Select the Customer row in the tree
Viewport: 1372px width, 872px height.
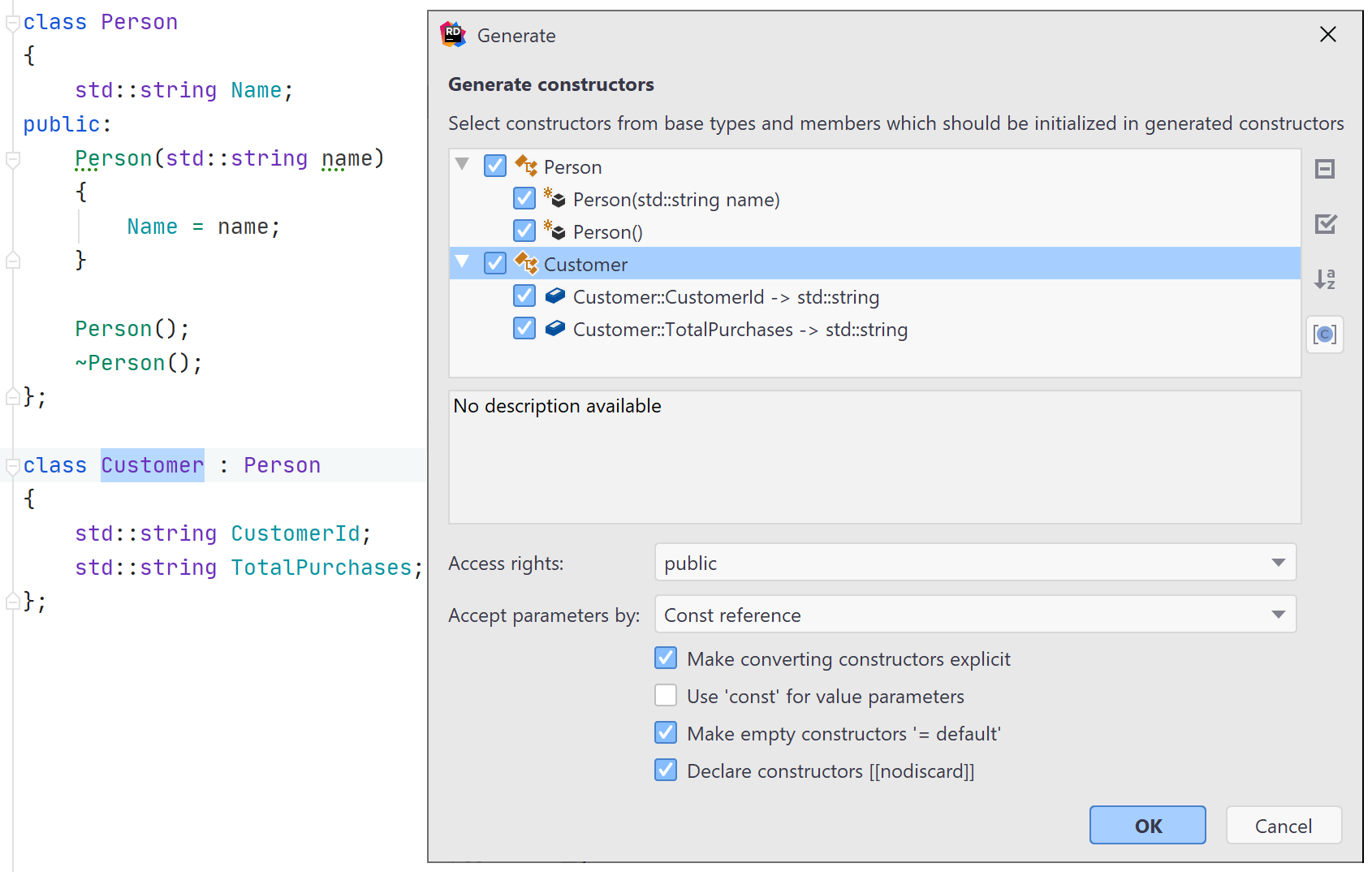585,263
